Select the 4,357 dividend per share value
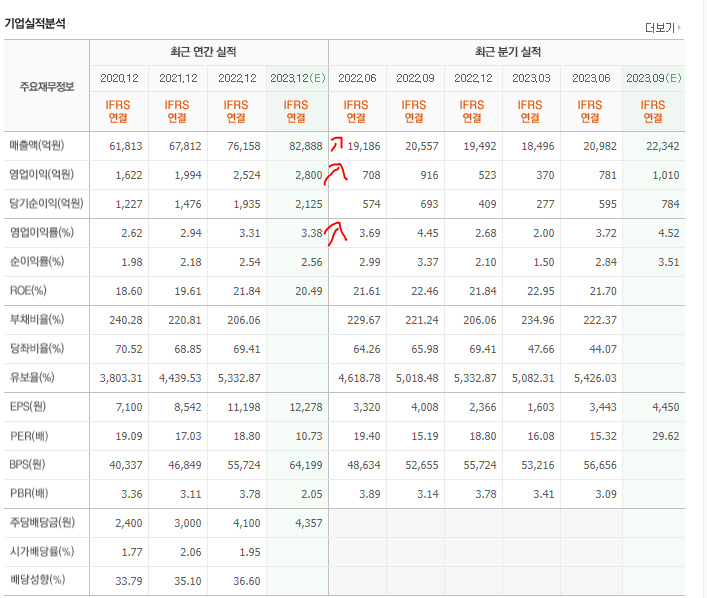This screenshot has width=707, height=598. pyautogui.click(x=309, y=523)
